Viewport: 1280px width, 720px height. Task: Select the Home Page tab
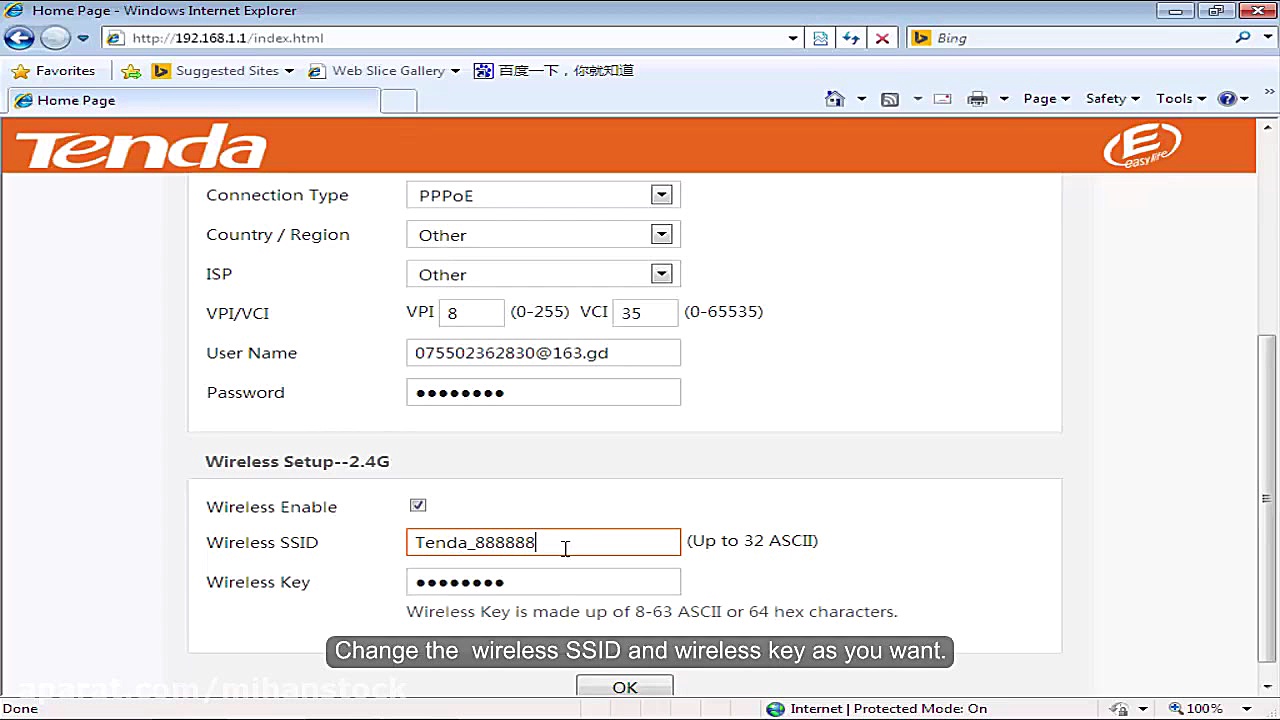tap(195, 100)
